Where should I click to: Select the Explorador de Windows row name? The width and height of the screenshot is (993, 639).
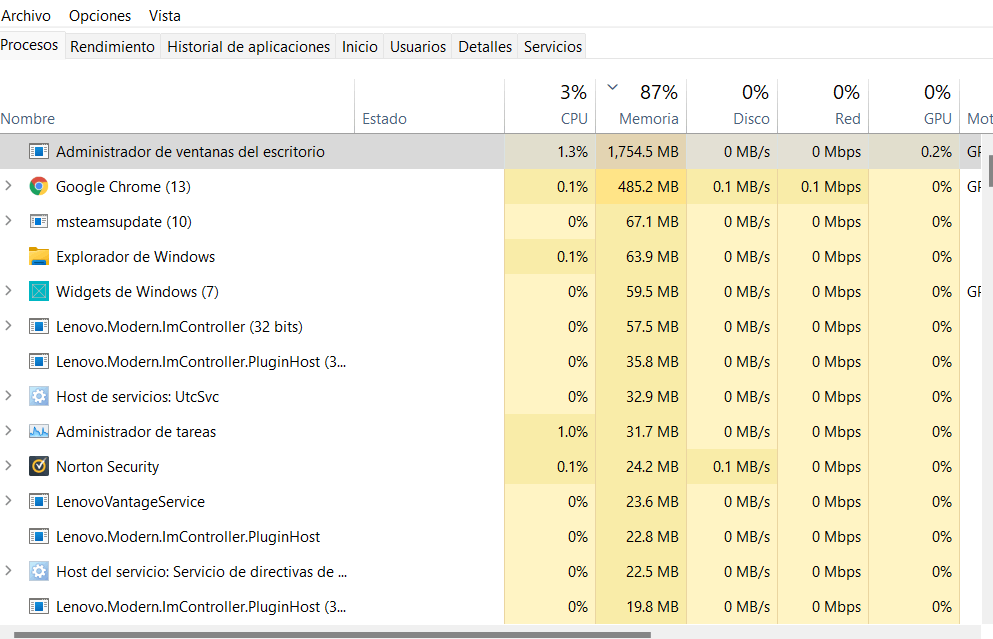click(136, 256)
